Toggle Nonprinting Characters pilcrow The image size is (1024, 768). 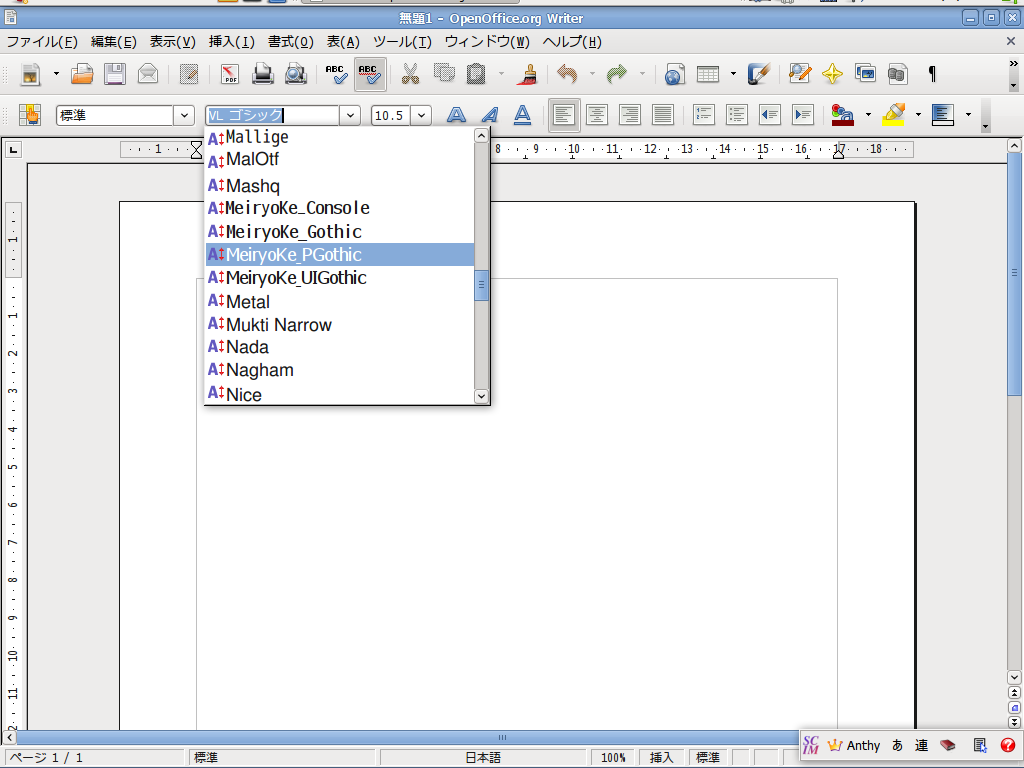[932, 74]
